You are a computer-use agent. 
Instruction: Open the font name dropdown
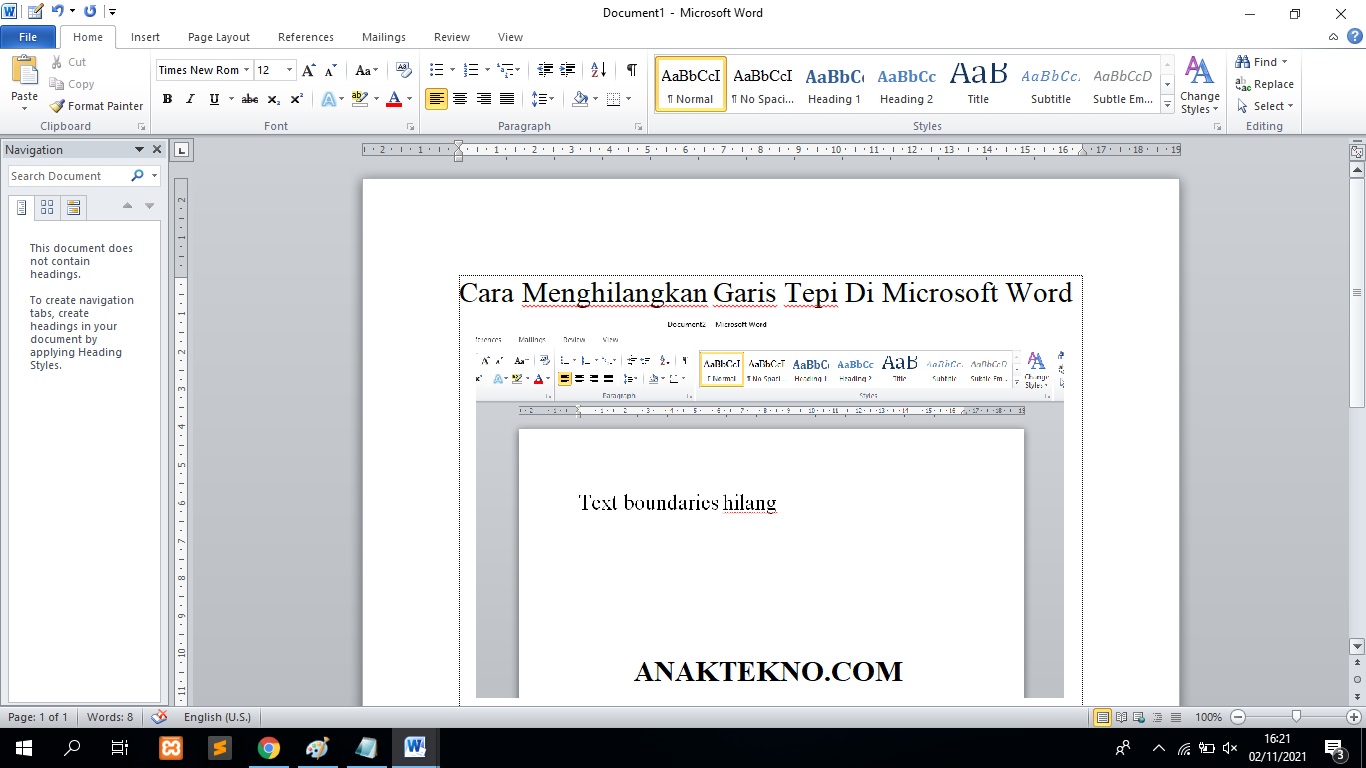pos(247,70)
